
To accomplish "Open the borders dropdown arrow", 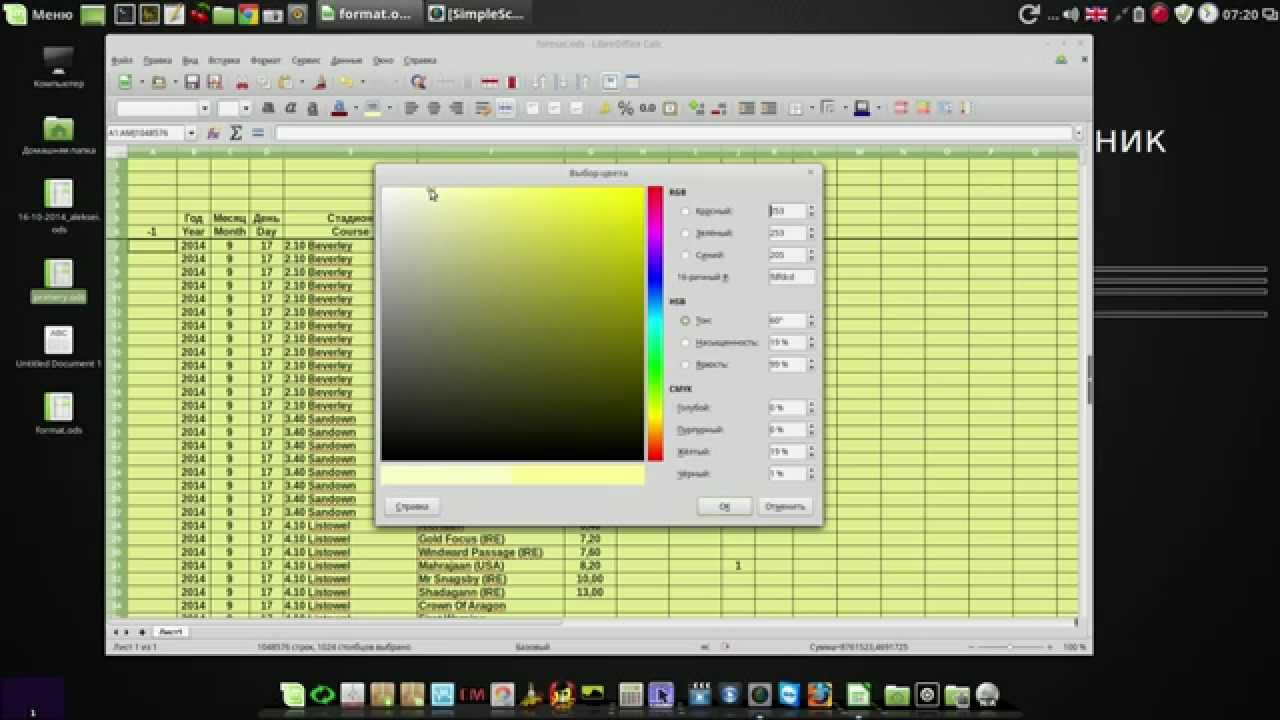I will coord(812,108).
